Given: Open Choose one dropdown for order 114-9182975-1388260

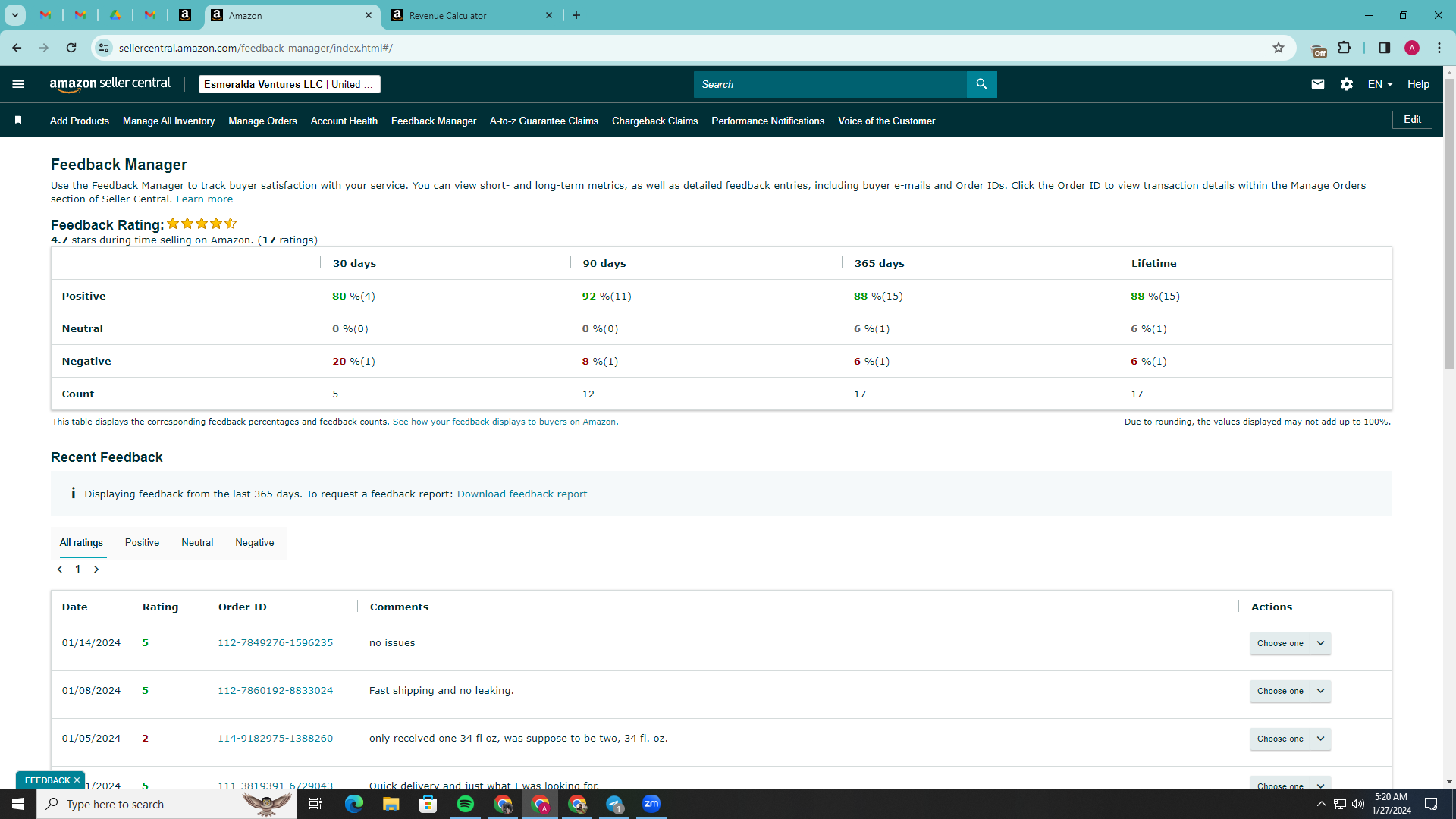Looking at the screenshot, I should (x=1290, y=739).
